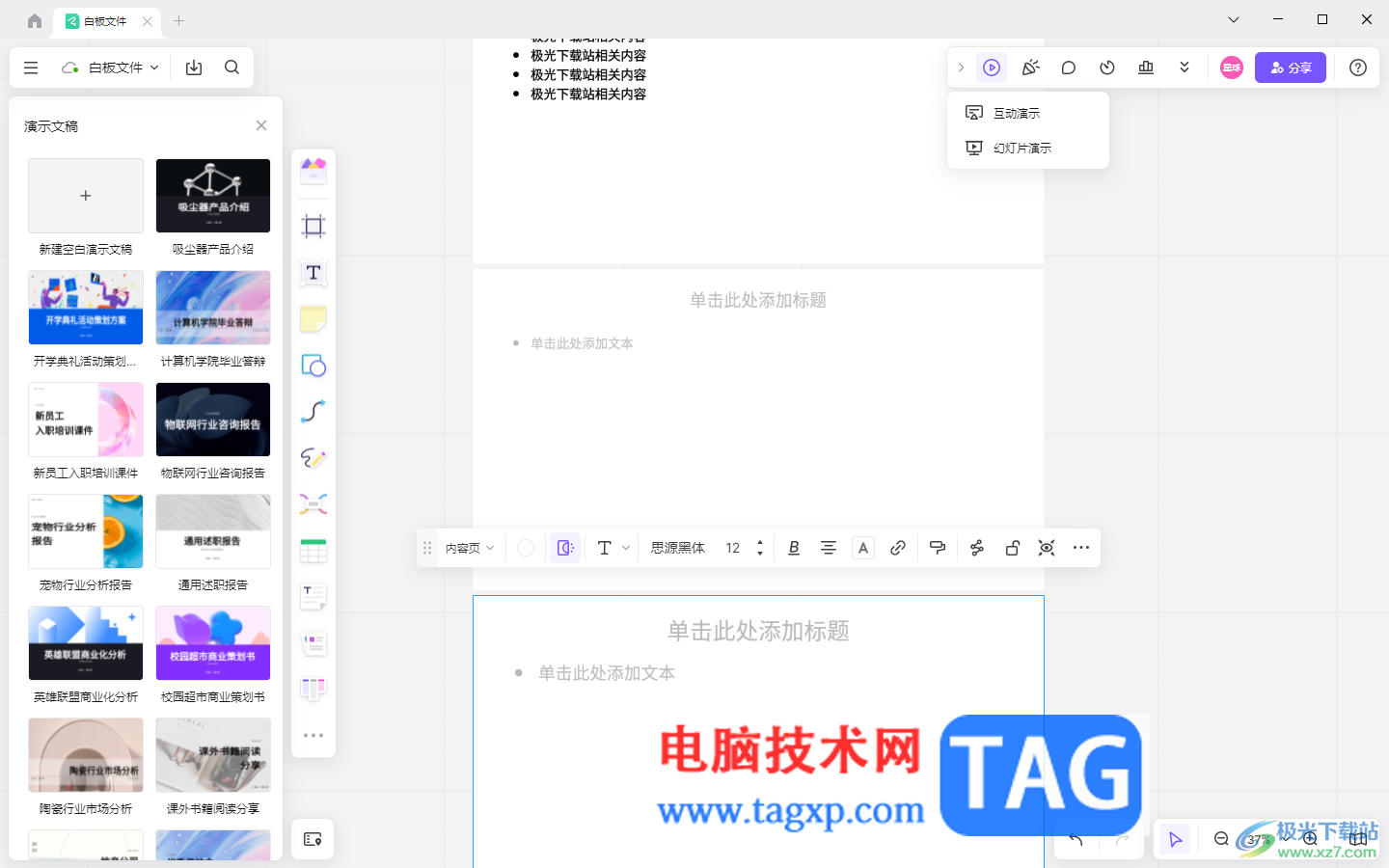Choose the 物联网行业咨询报告 template

point(213,420)
